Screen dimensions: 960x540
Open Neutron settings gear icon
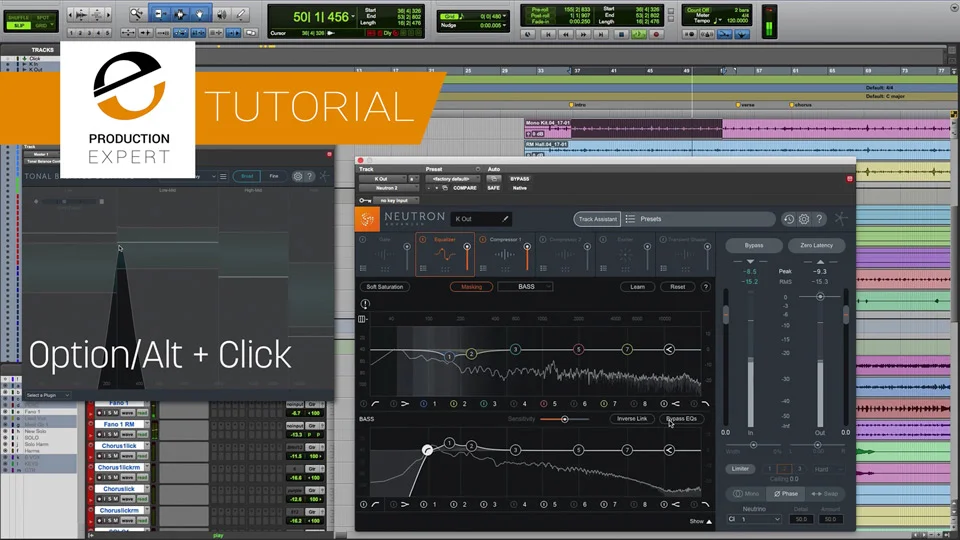pyautogui.click(x=804, y=219)
